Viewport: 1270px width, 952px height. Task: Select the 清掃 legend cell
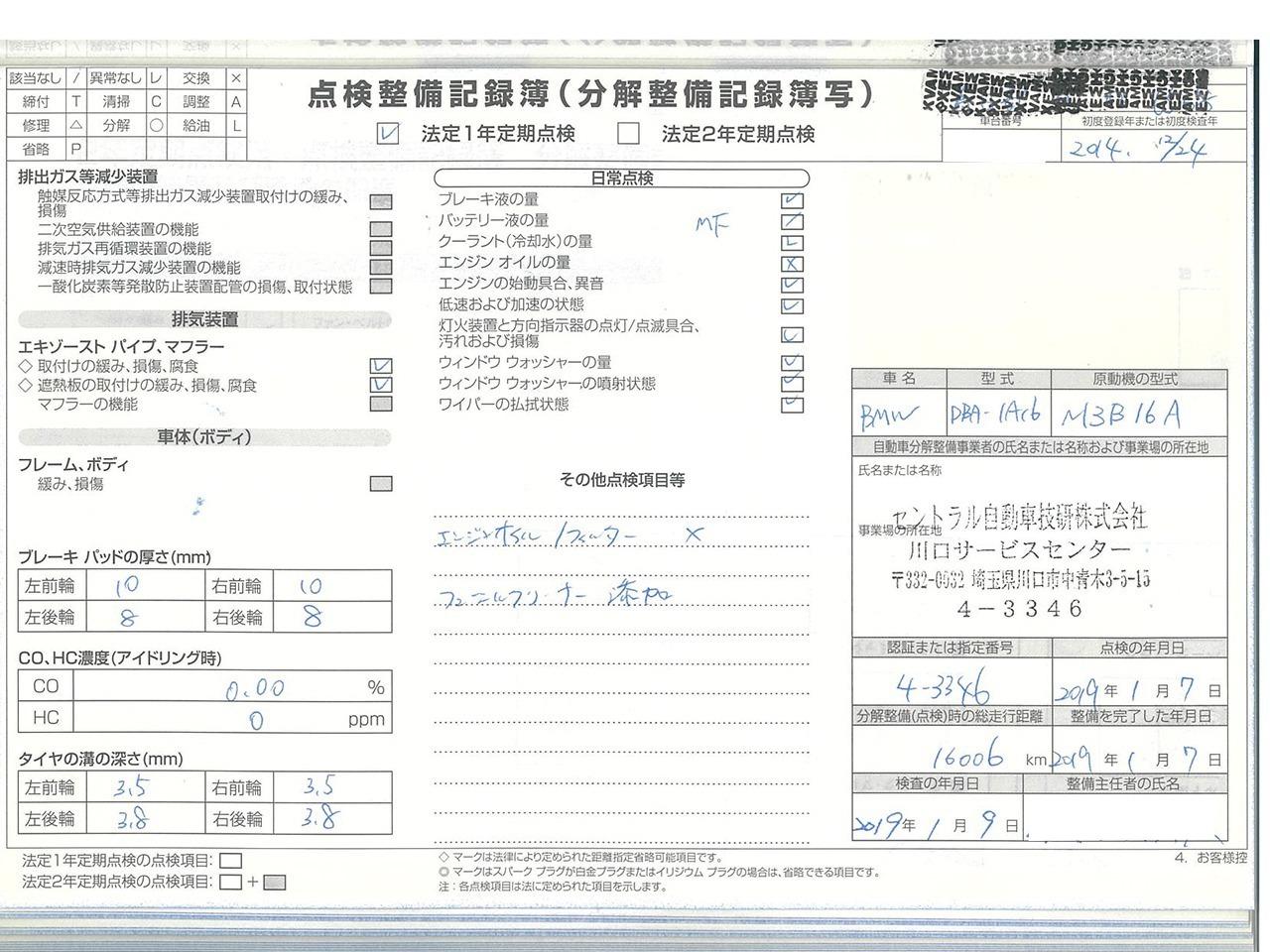[x=116, y=101]
